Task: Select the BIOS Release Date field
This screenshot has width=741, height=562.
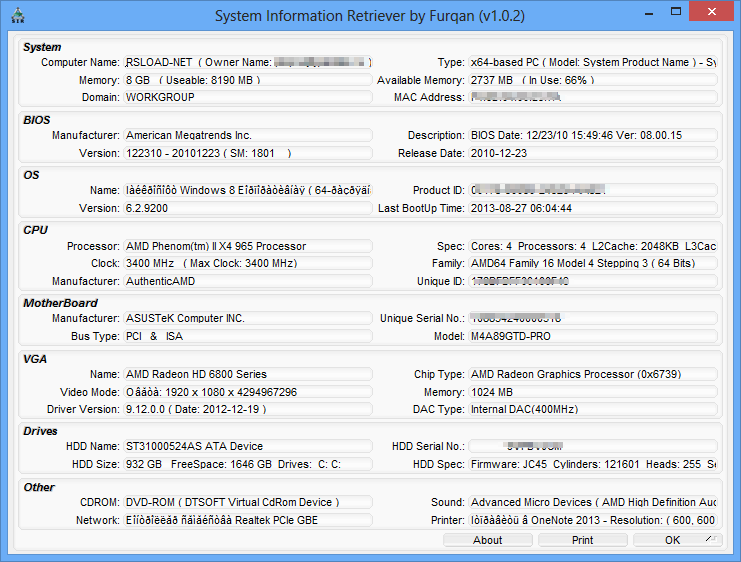Action: coord(593,153)
